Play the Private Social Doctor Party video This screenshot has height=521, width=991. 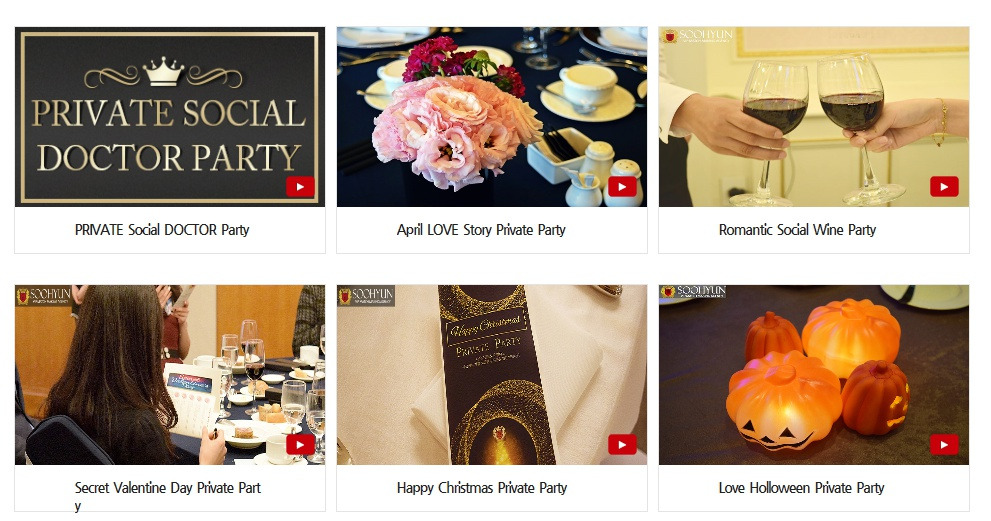click(x=300, y=187)
